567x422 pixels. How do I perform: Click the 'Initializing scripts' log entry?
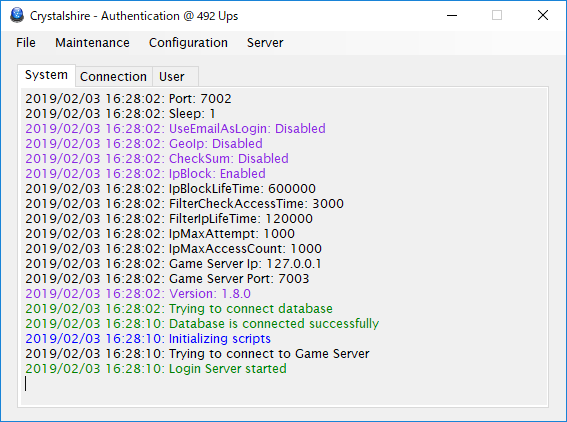(x=148, y=339)
